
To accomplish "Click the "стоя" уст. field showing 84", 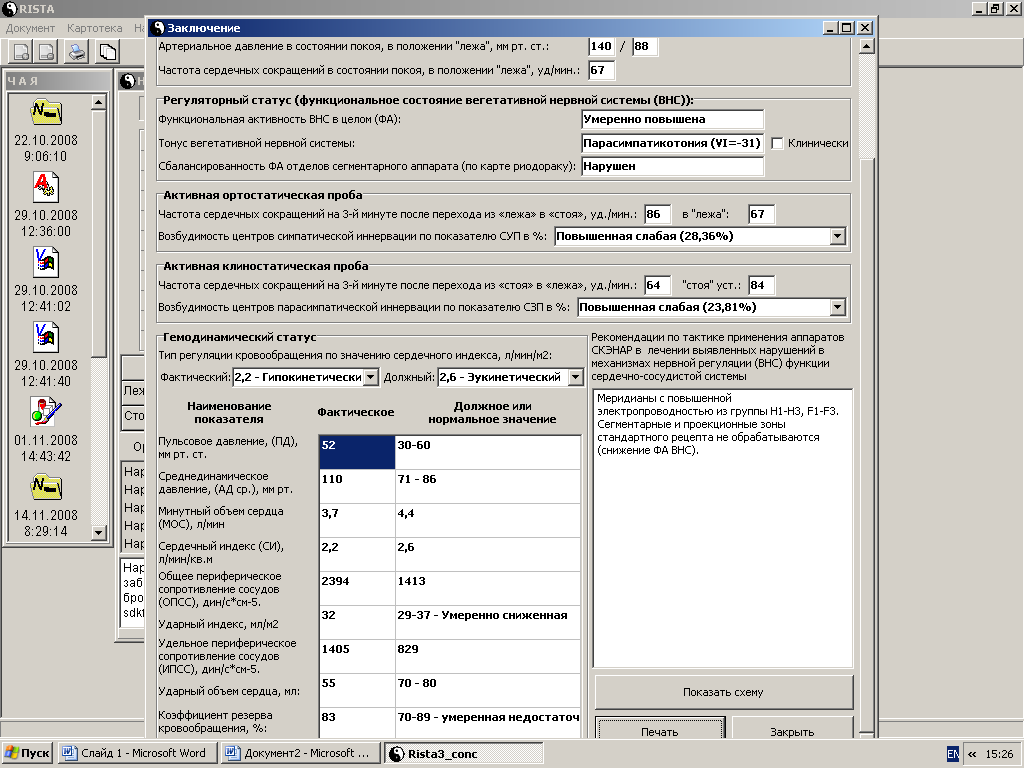I will point(761,285).
